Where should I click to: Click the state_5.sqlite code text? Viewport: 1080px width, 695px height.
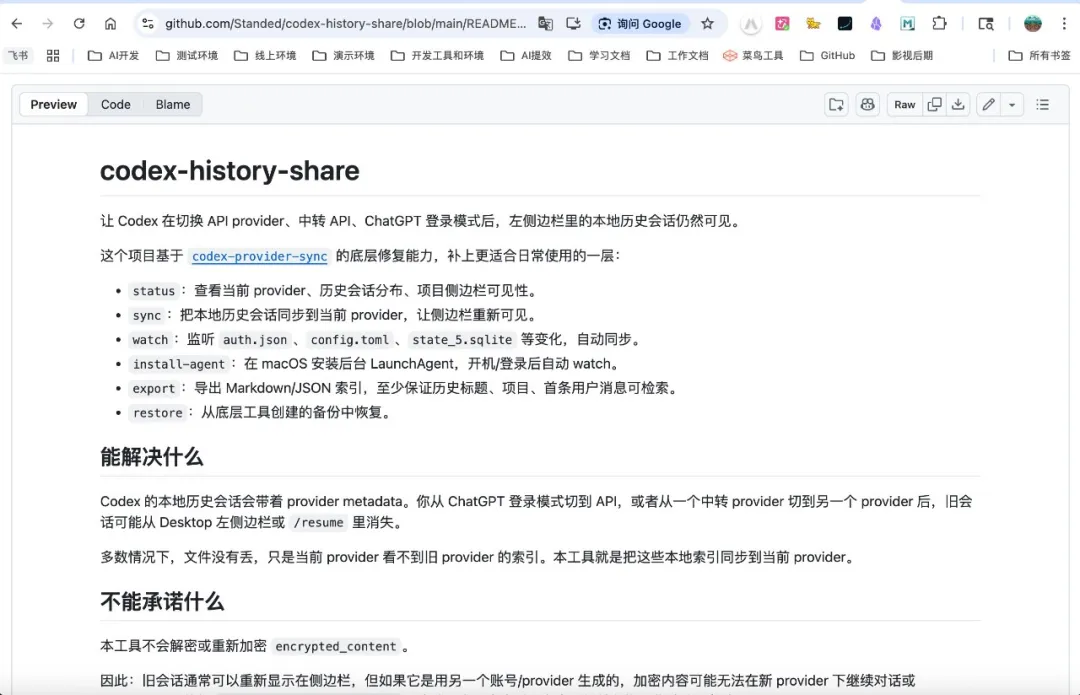(x=462, y=340)
